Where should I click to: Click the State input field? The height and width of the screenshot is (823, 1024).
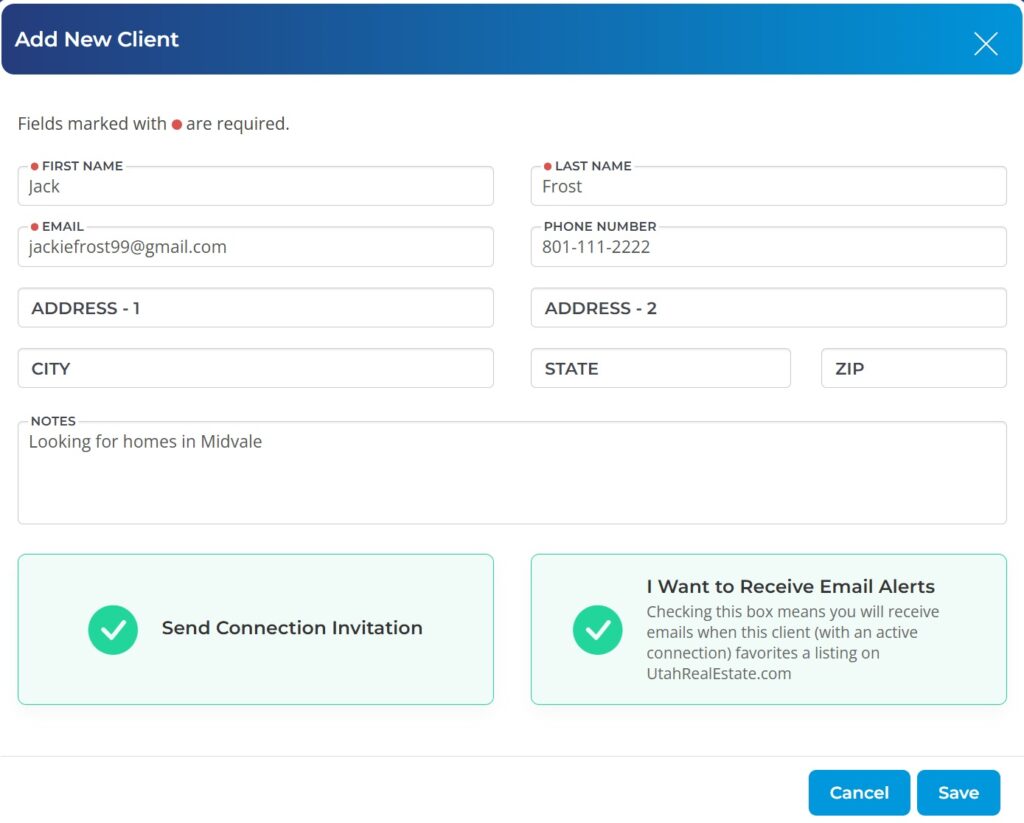click(x=660, y=368)
